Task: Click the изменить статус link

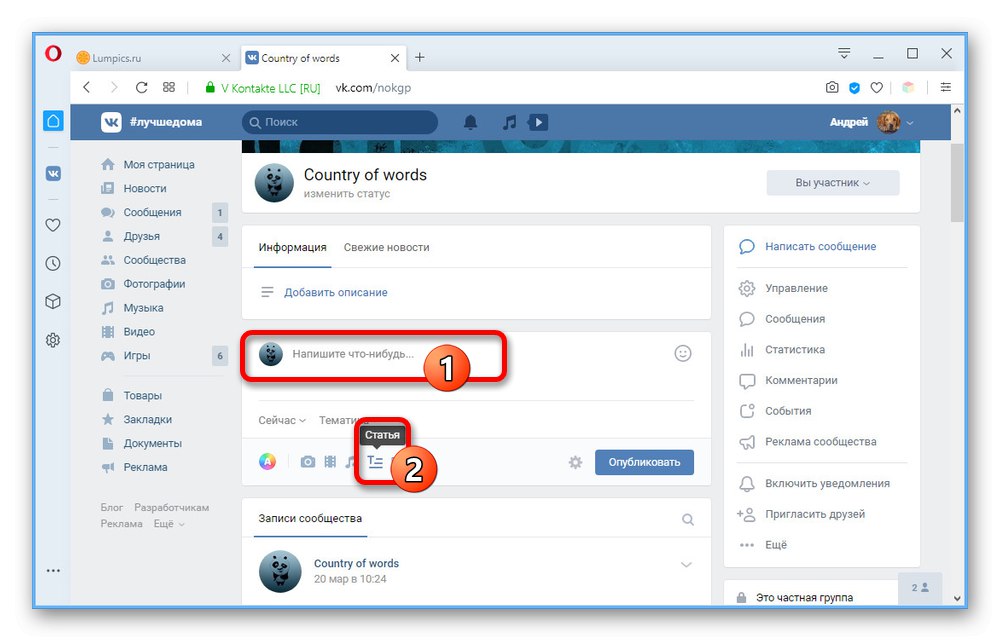Action: 346,194
